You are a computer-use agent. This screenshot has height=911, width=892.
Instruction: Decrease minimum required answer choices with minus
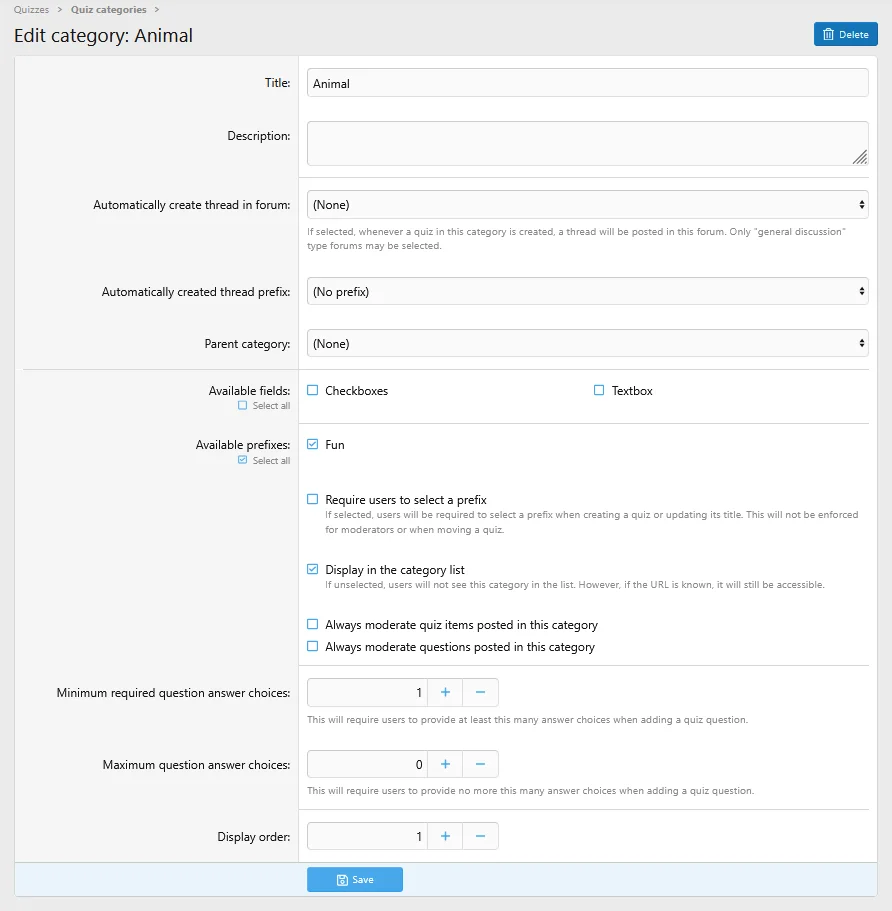[480, 693]
